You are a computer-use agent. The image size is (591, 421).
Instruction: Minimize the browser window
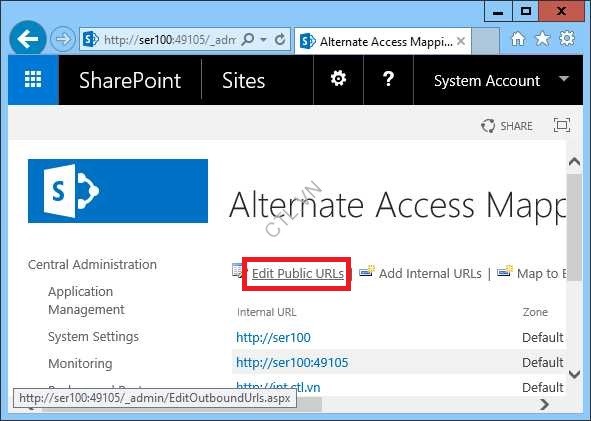coord(498,12)
